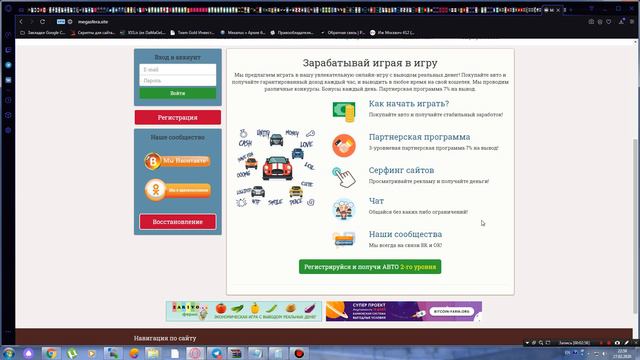The width and height of the screenshot is (640, 360).
Task: Open the 'Мы Вконтакте' community button
Action: 178,161
